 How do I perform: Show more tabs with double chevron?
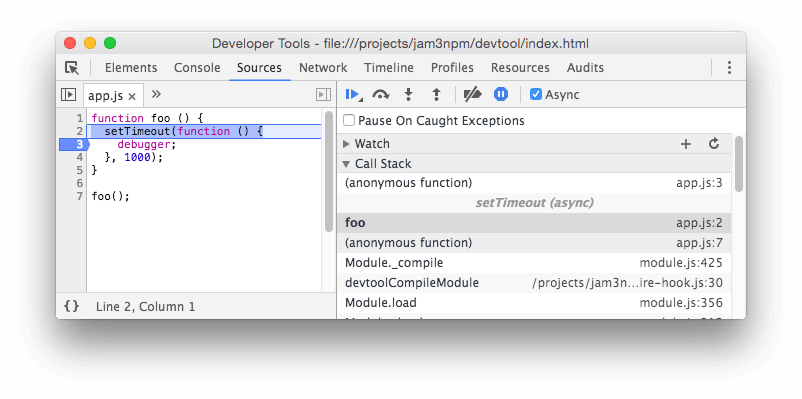click(157, 94)
